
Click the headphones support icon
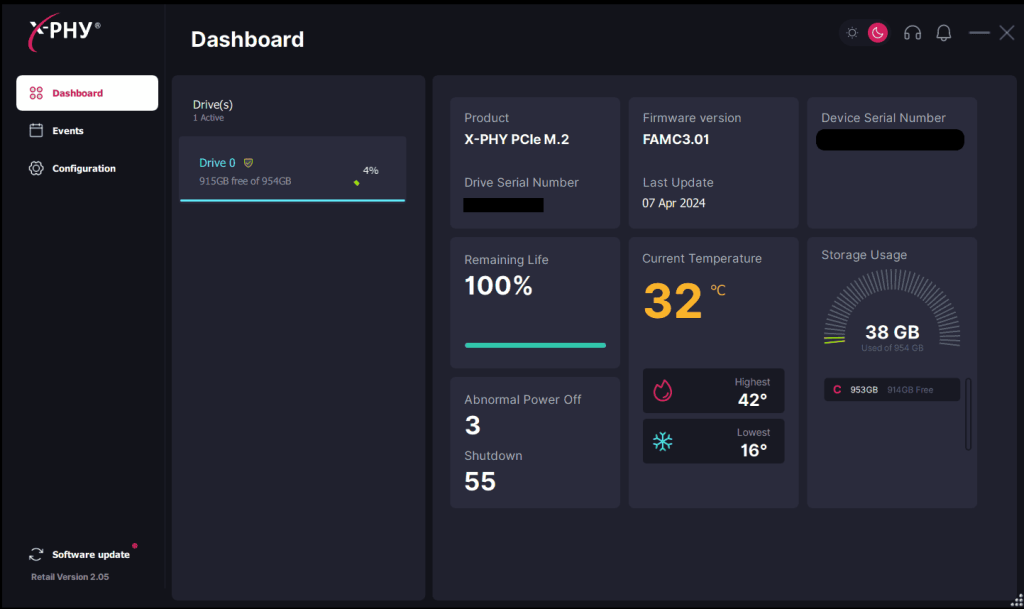912,33
